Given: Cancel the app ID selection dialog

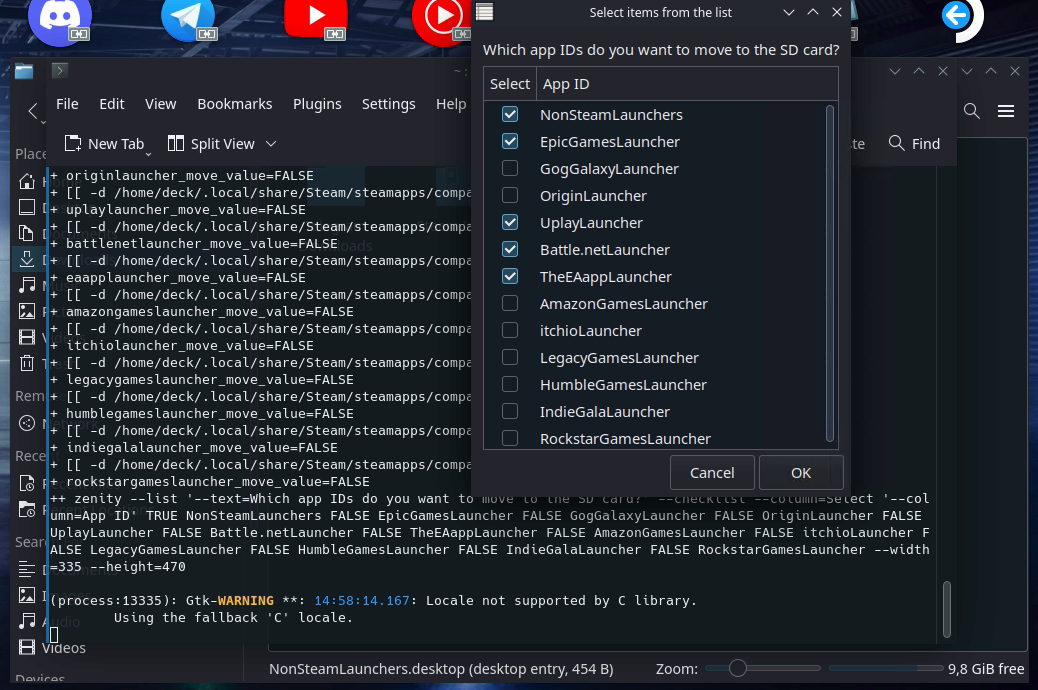Looking at the screenshot, I should 712,472.
